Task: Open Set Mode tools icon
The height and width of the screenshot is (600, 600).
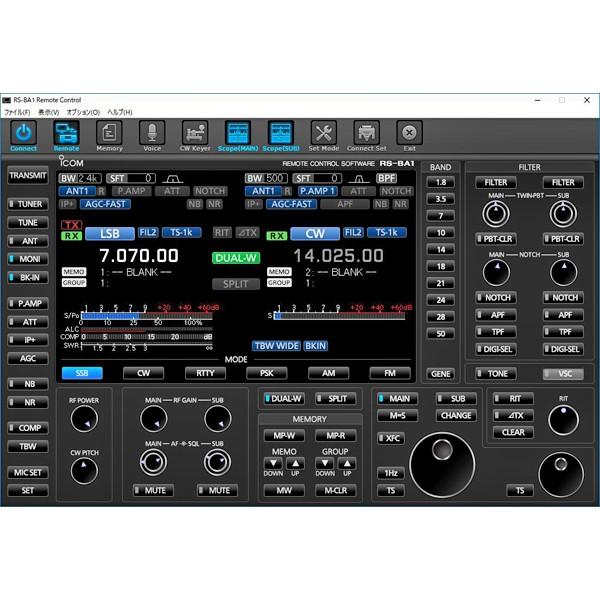Action: click(324, 133)
